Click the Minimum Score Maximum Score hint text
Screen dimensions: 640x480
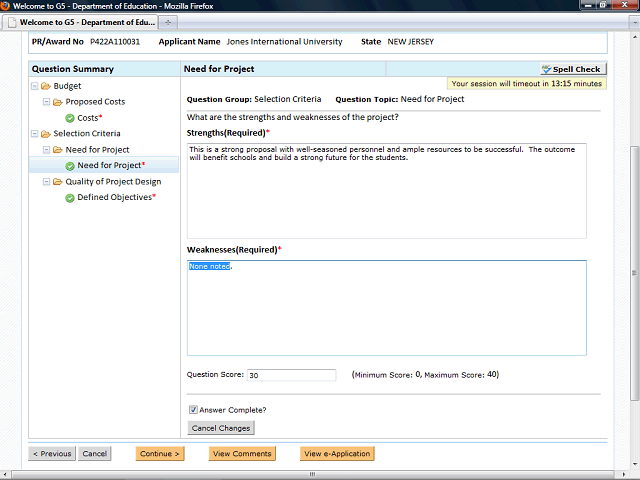point(425,375)
